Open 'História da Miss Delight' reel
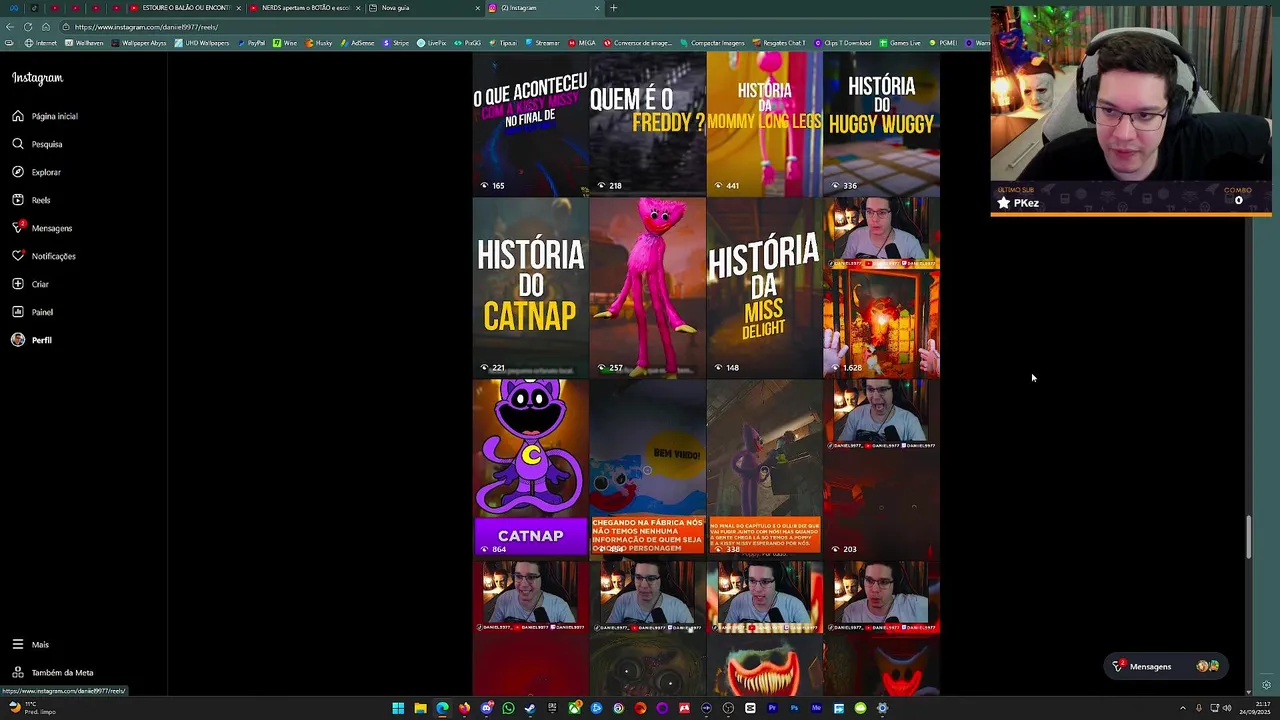1280x720 pixels. pos(764,287)
